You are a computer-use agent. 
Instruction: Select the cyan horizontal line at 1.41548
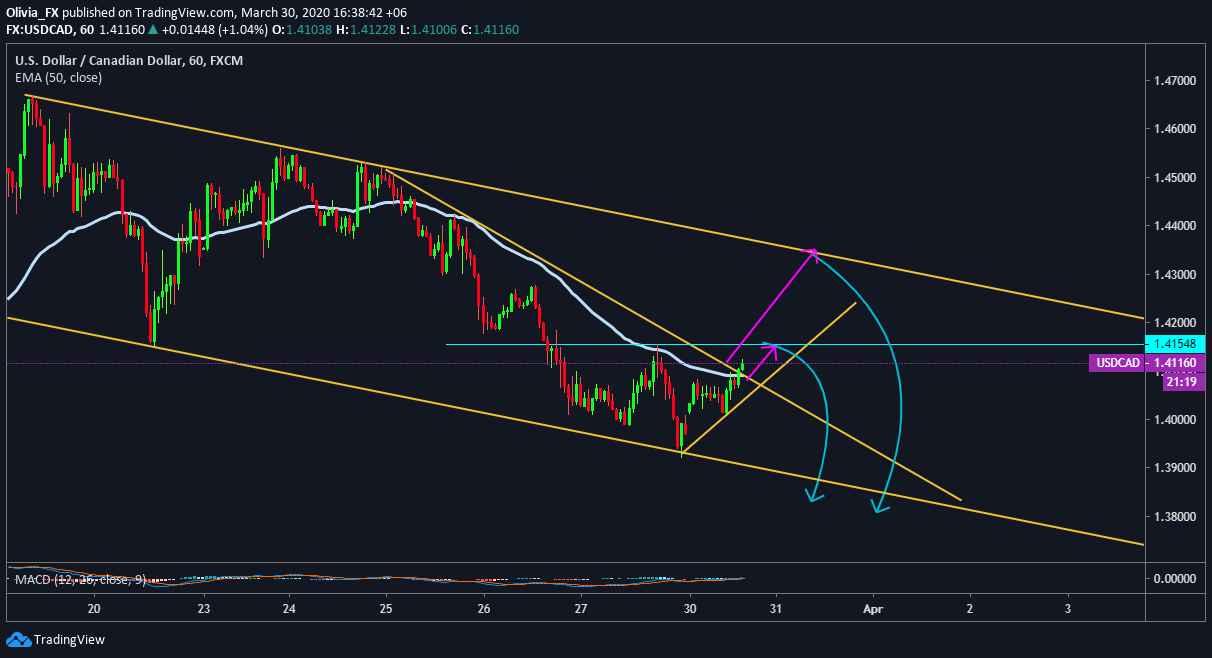click(x=795, y=344)
